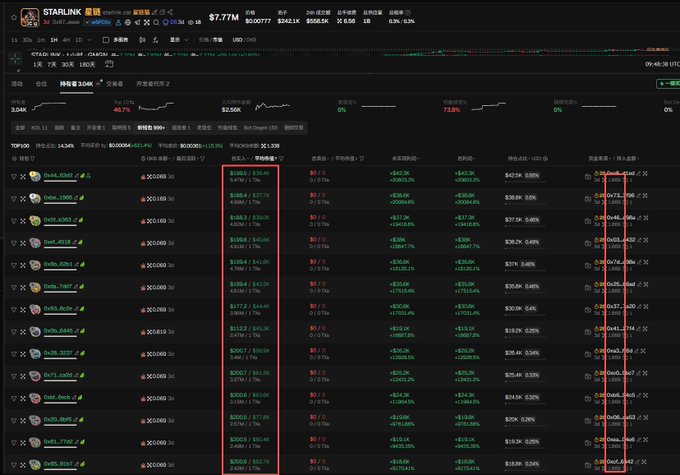Select the 1天 chart range

[x=38, y=65]
